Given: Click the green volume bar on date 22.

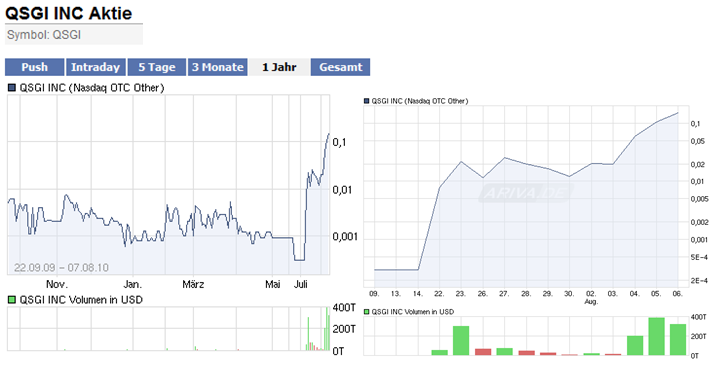Looking at the screenshot, I should (x=439, y=352).
